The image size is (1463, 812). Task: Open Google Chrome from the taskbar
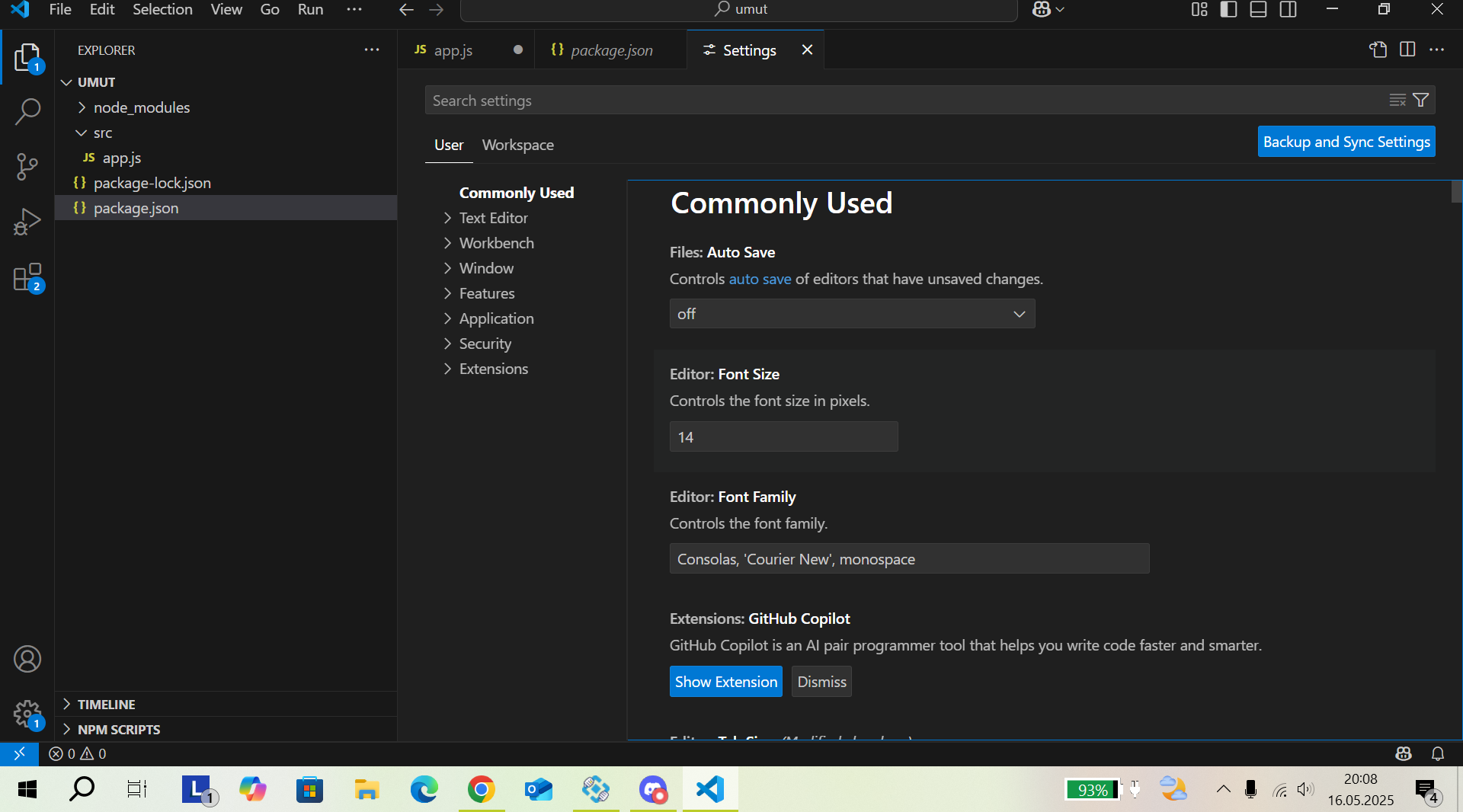[482, 789]
